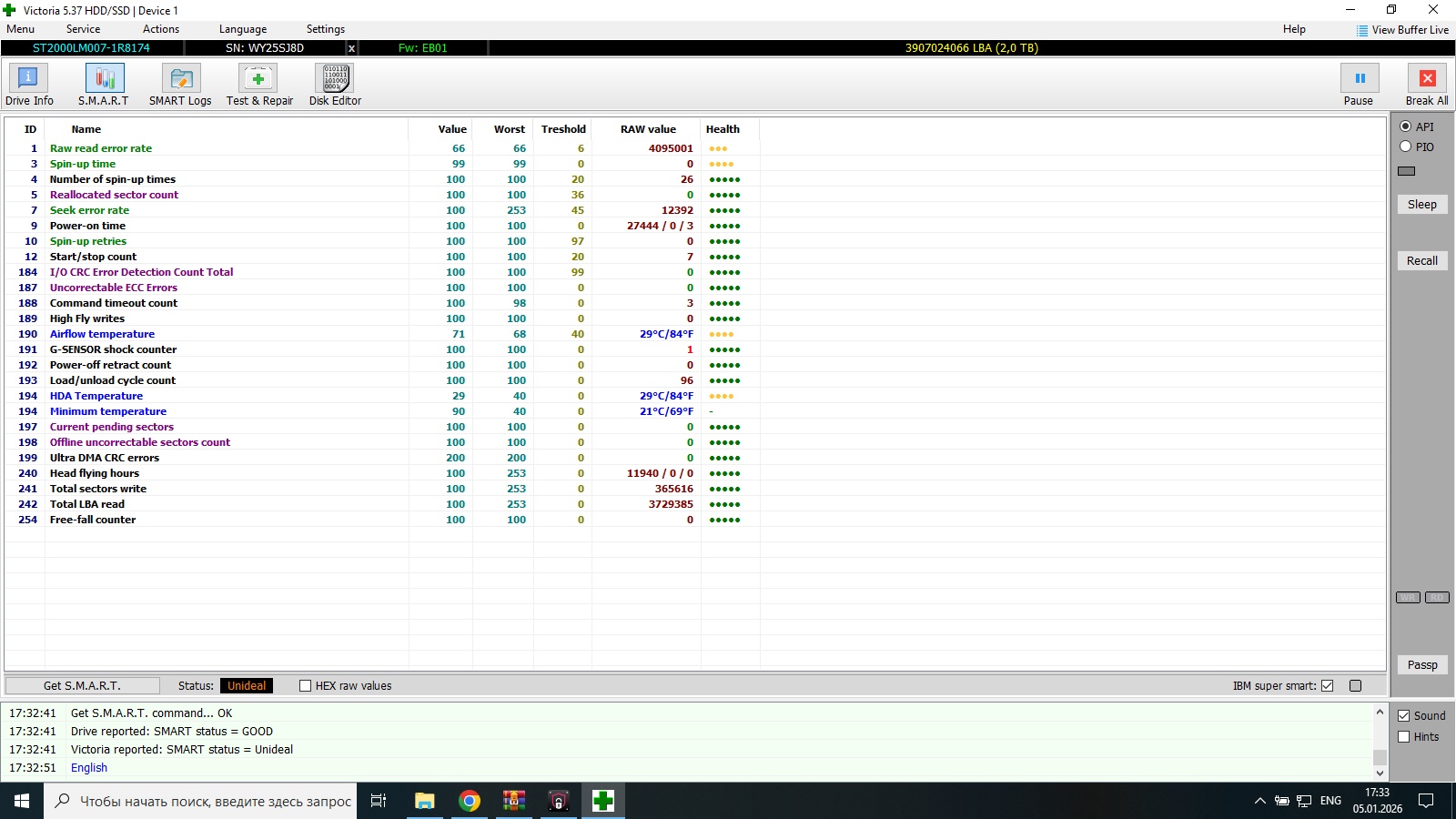Click the Get S.M.A.R.T. button

pos(82,686)
